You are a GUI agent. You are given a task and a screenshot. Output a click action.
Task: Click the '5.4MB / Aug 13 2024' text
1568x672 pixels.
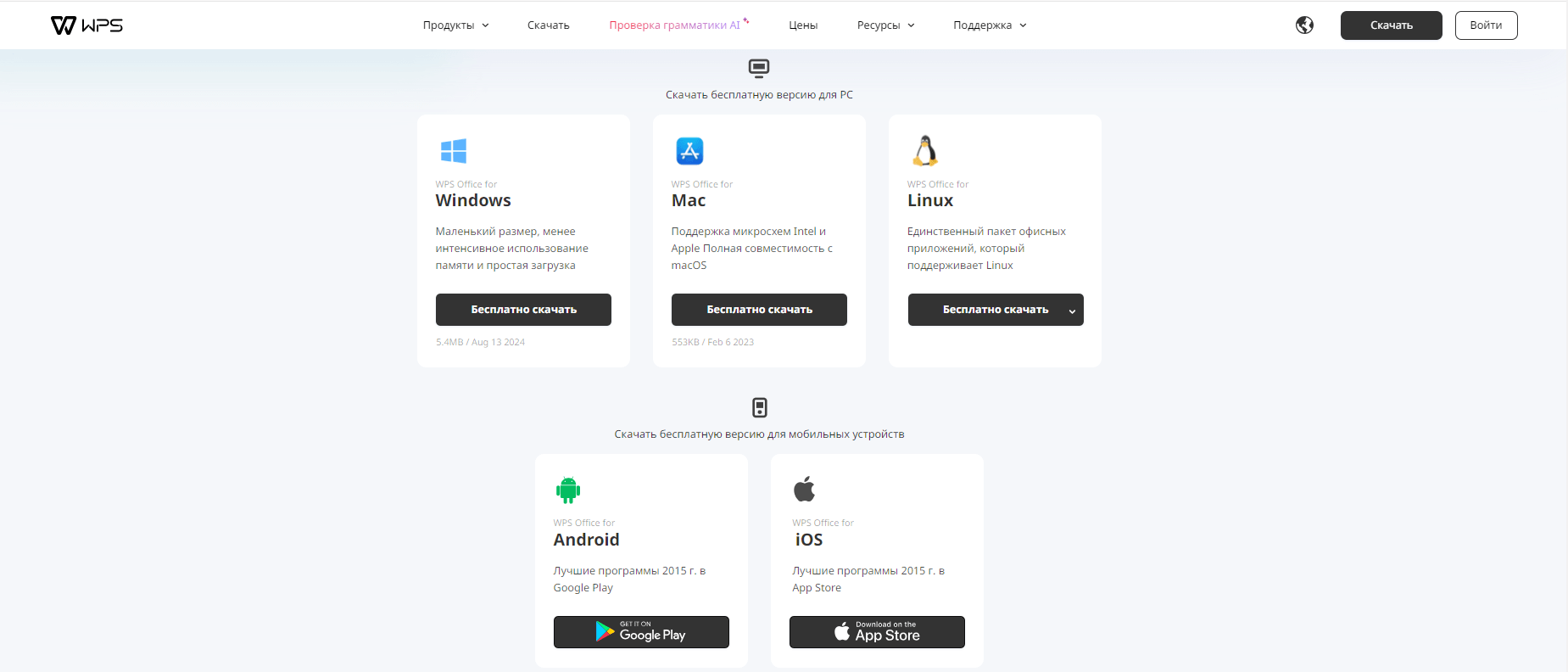pos(481,342)
